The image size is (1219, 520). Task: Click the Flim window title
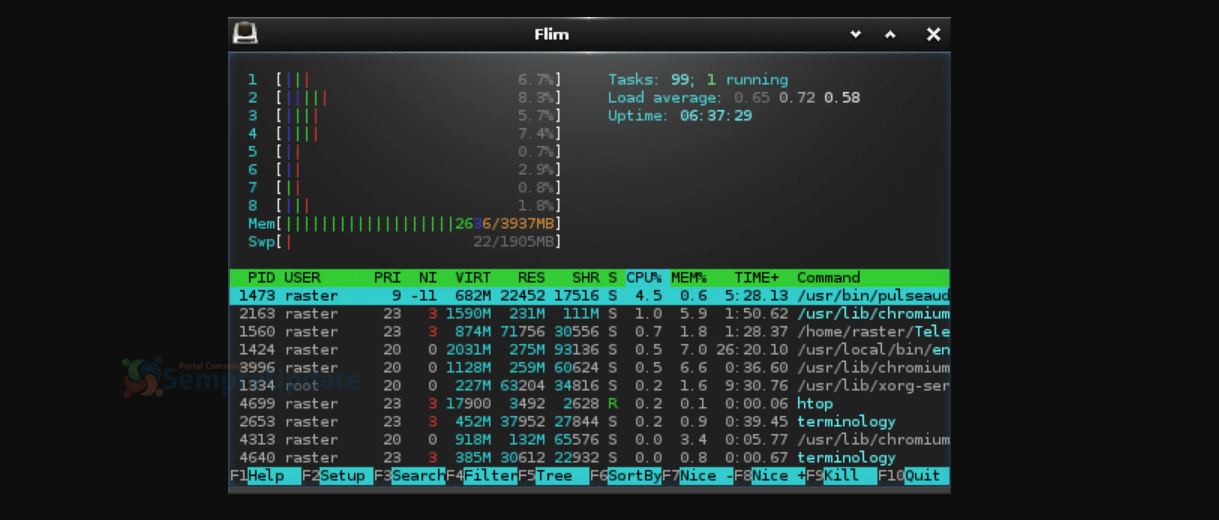click(551, 34)
